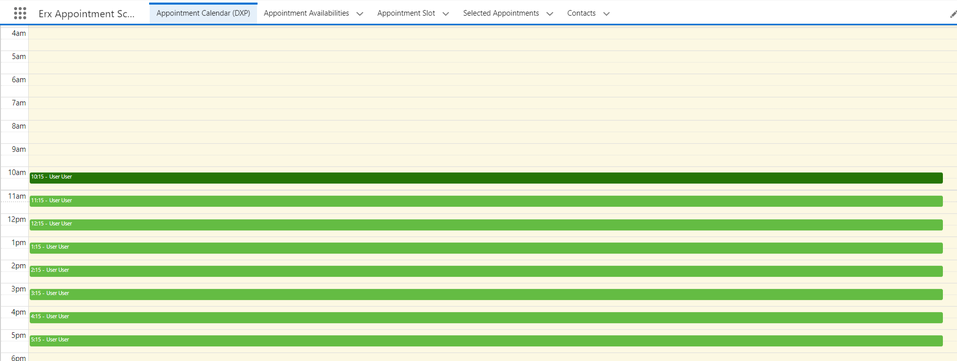Click the pencil edit icon at top right

click(x=953, y=13)
